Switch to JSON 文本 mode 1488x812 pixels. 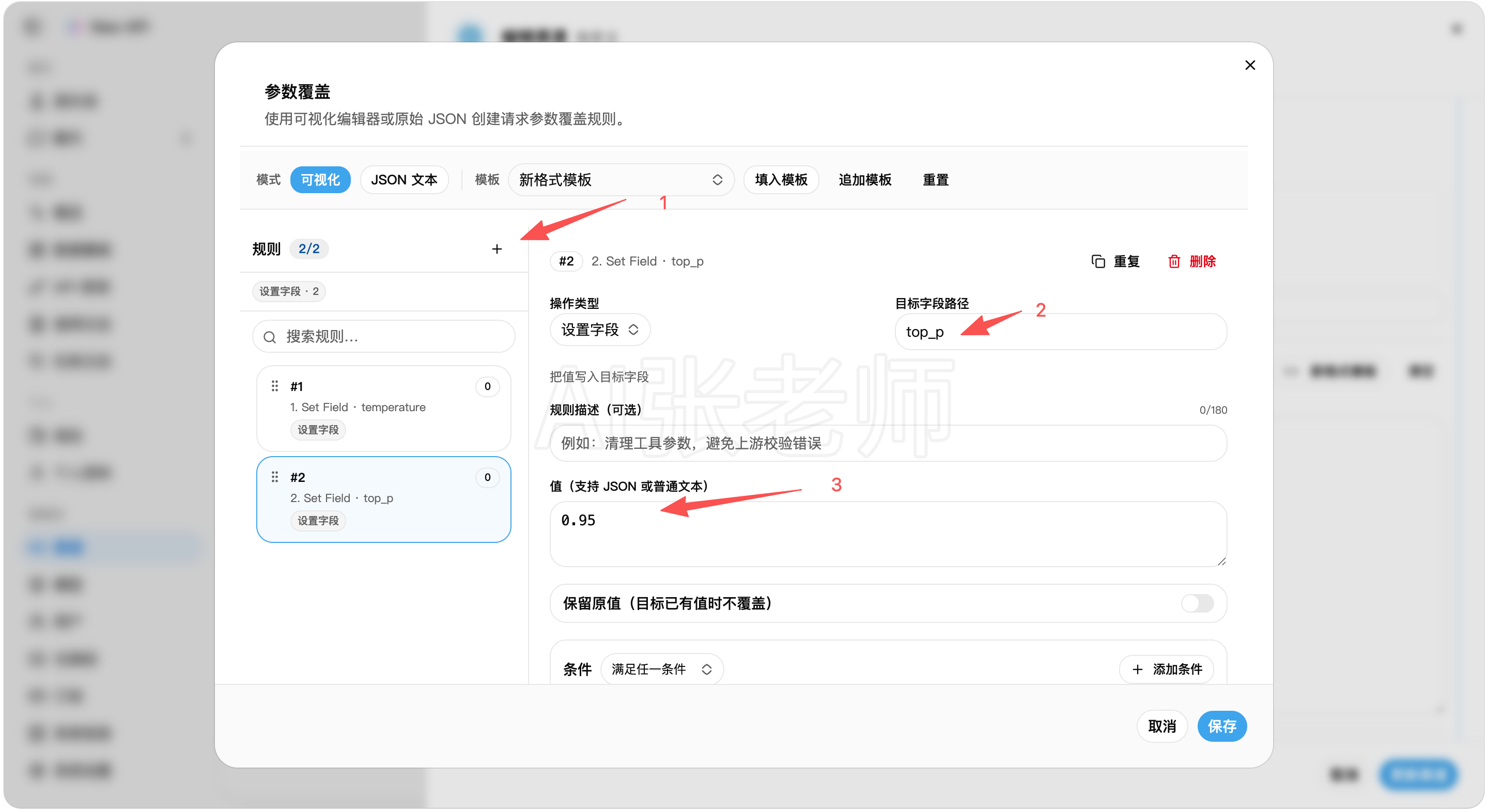[x=405, y=180]
